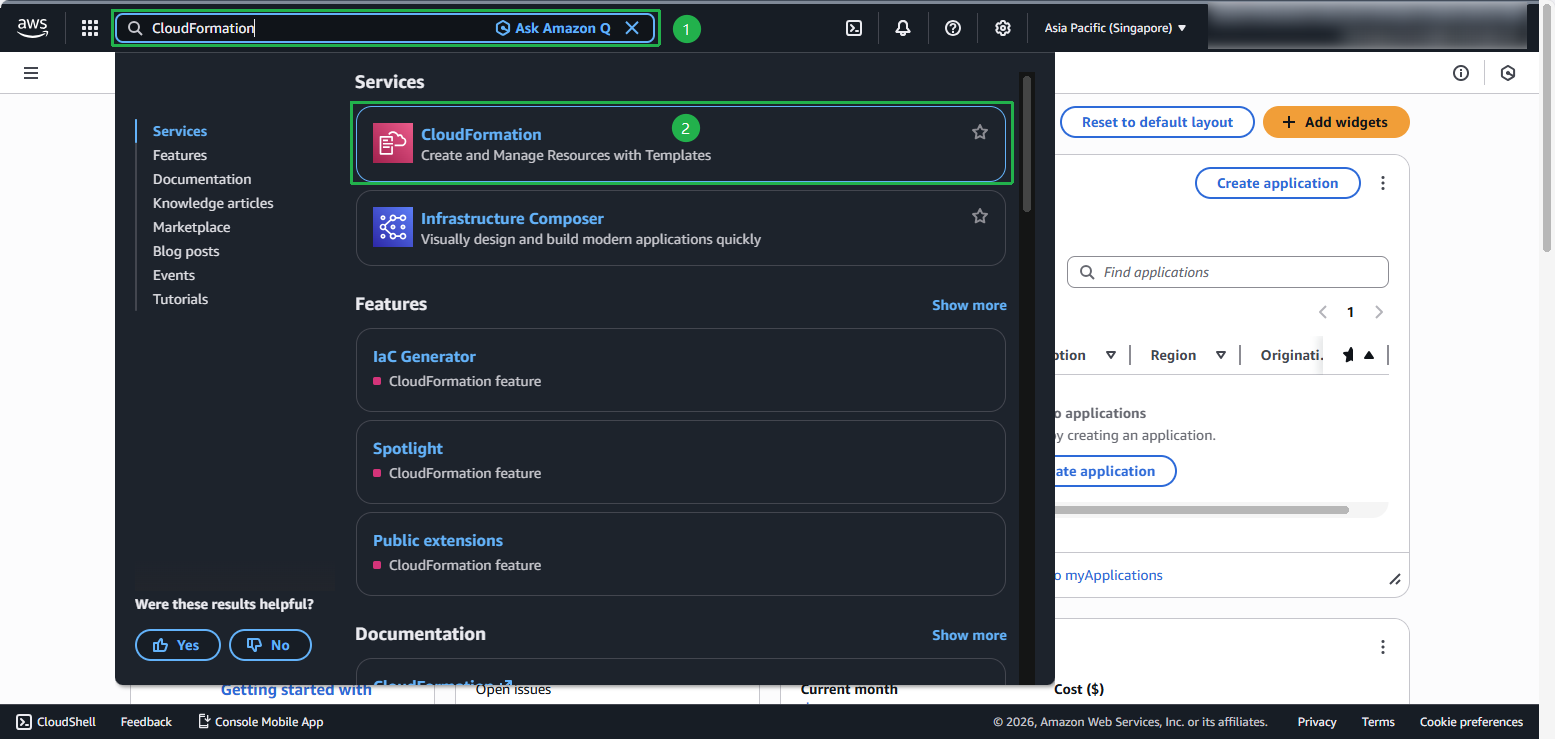Screen dimensions: 1555x739
Task: Favorite CloudFormation using its star
Action: (x=979, y=131)
